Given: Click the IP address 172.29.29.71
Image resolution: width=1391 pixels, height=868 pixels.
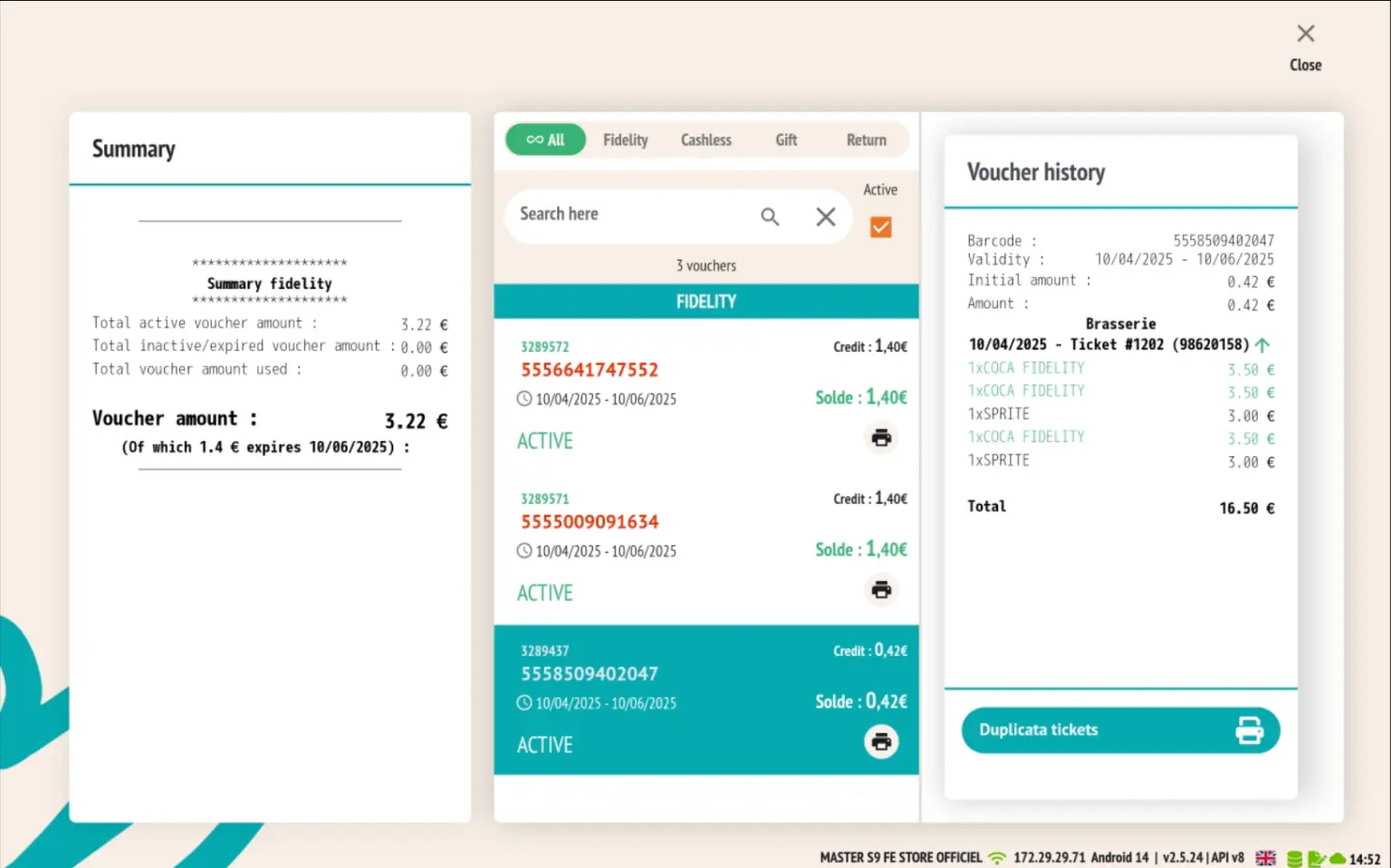Looking at the screenshot, I should coord(1049,857).
